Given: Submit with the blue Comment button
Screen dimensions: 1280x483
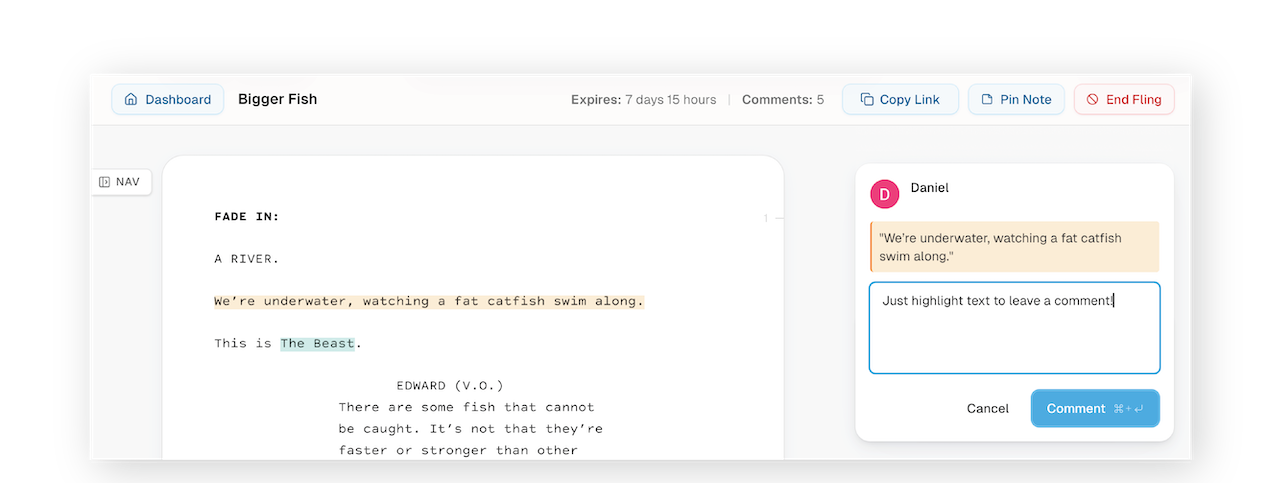Looking at the screenshot, I should coord(1094,408).
